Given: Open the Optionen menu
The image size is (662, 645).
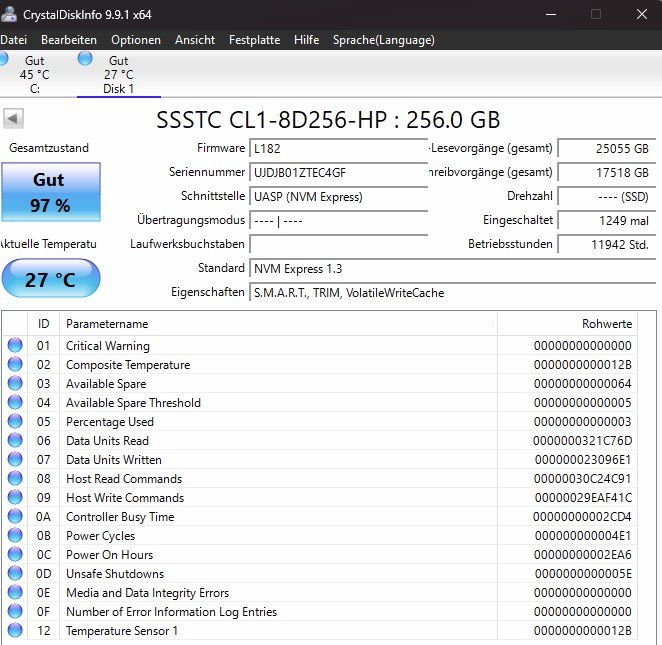Looking at the screenshot, I should (136, 40).
